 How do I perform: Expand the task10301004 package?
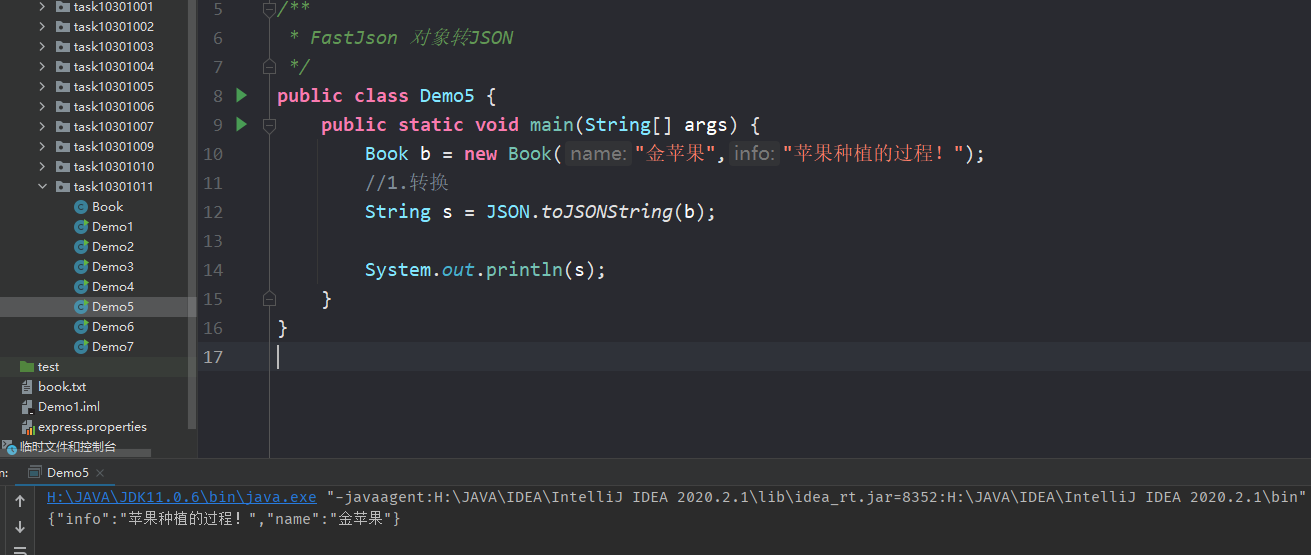coord(42,67)
